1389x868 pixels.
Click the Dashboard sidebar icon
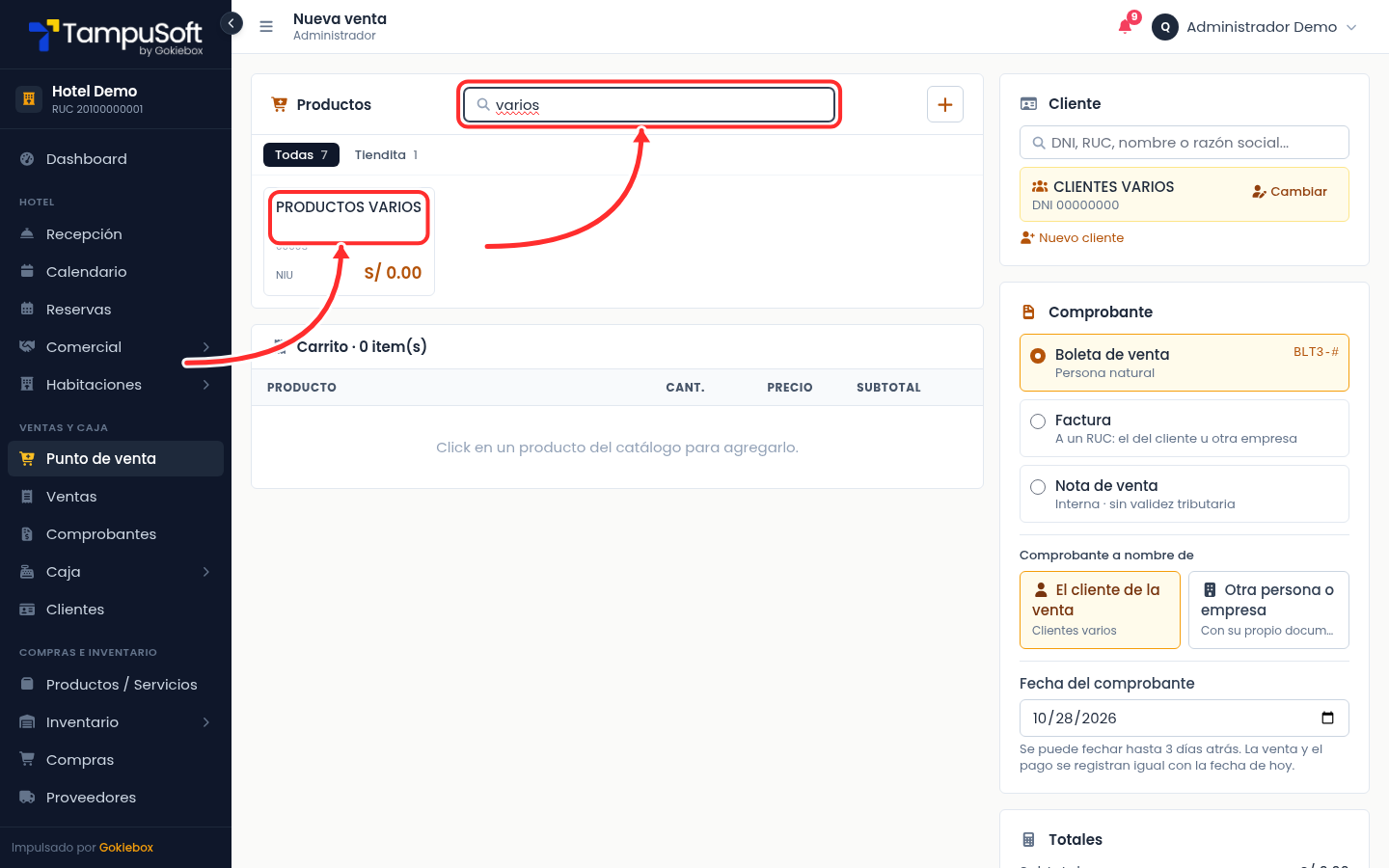coord(27,159)
